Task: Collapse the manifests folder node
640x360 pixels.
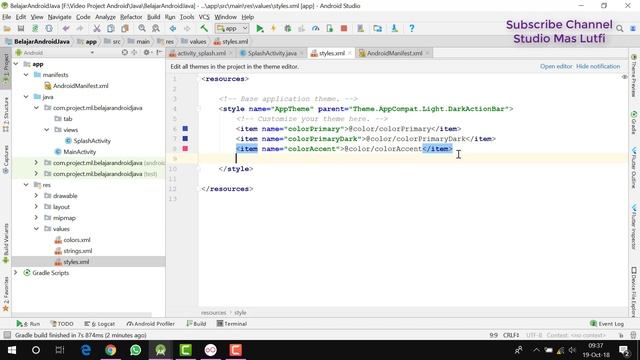Action: [26, 75]
